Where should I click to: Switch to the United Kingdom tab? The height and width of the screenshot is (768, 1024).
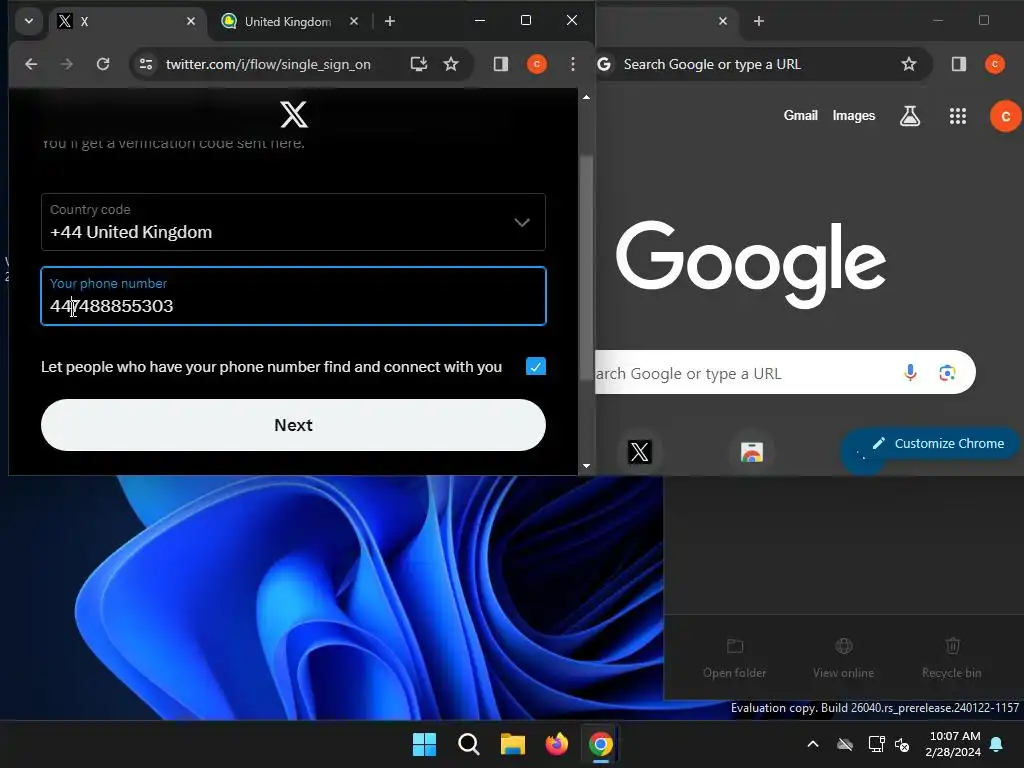point(287,22)
